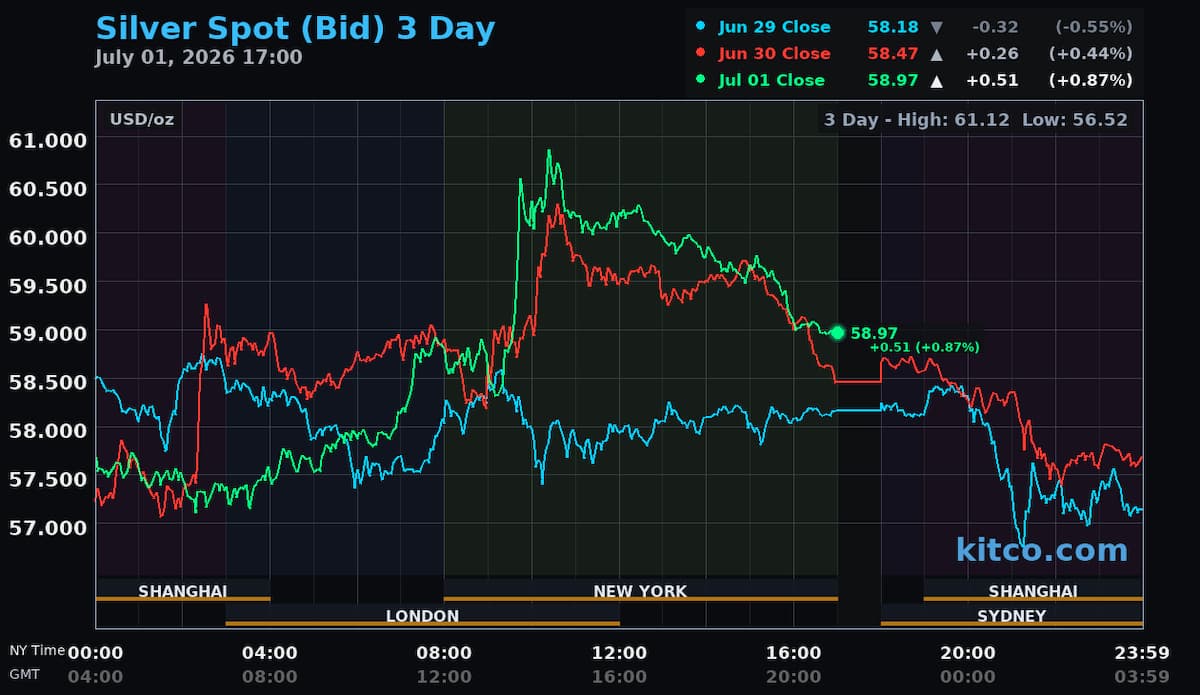Click the up arrow beside 58.47
Viewport: 1200px width, 695px height.
937,53
